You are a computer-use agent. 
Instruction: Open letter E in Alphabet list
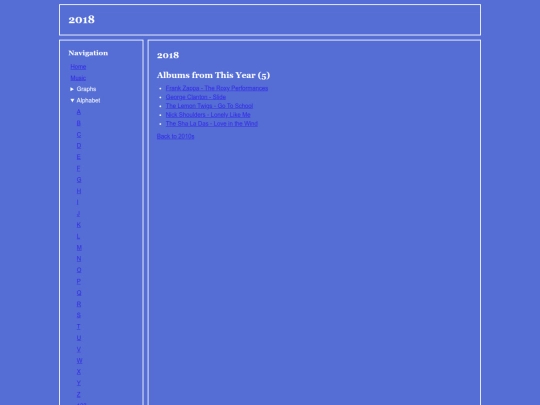(79, 157)
